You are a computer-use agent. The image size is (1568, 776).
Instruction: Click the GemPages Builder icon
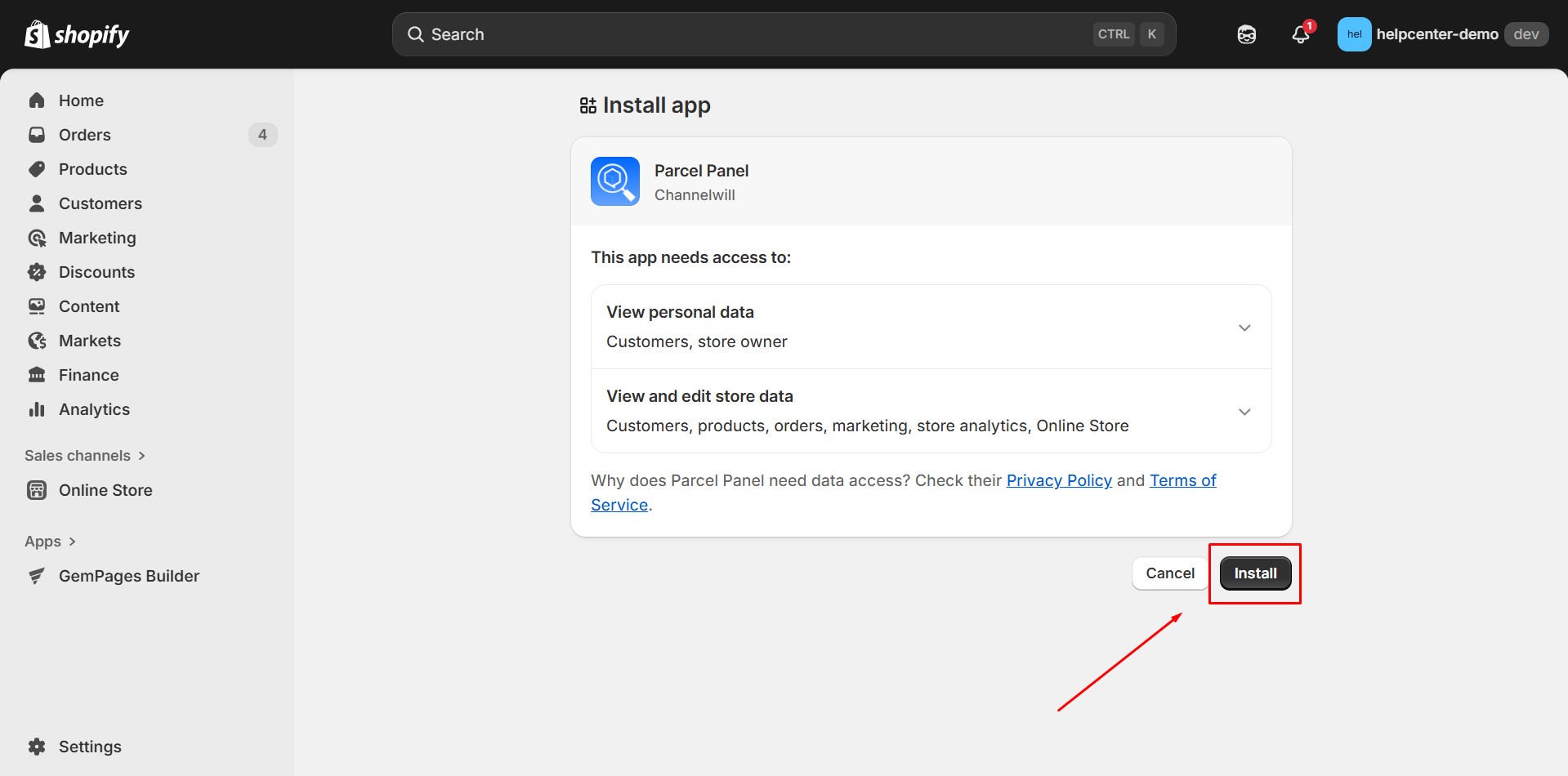coord(37,576)
